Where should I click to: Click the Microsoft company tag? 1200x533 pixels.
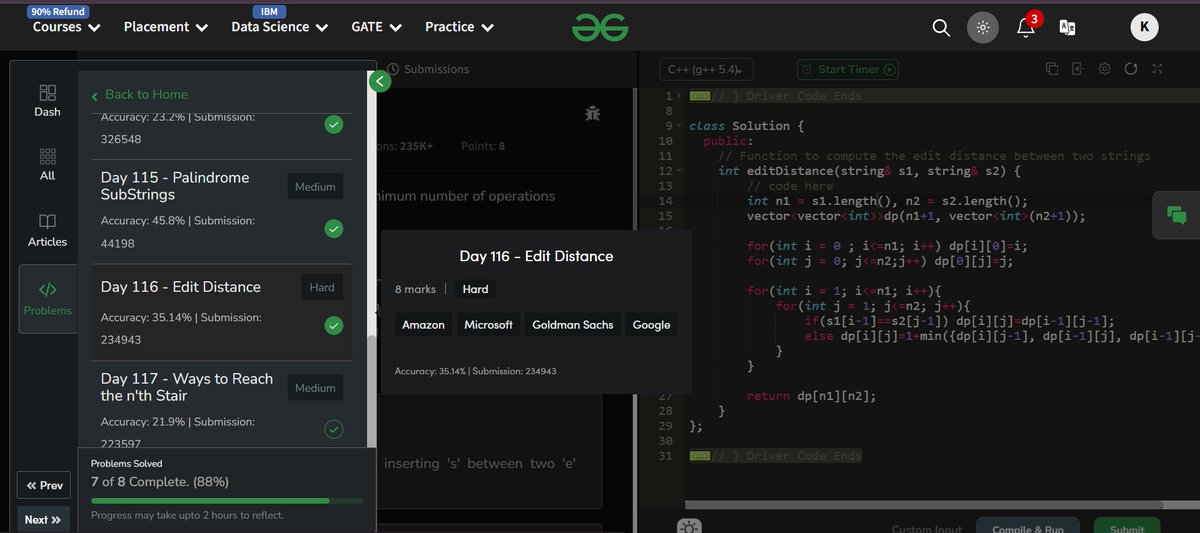tap(488, 325)
